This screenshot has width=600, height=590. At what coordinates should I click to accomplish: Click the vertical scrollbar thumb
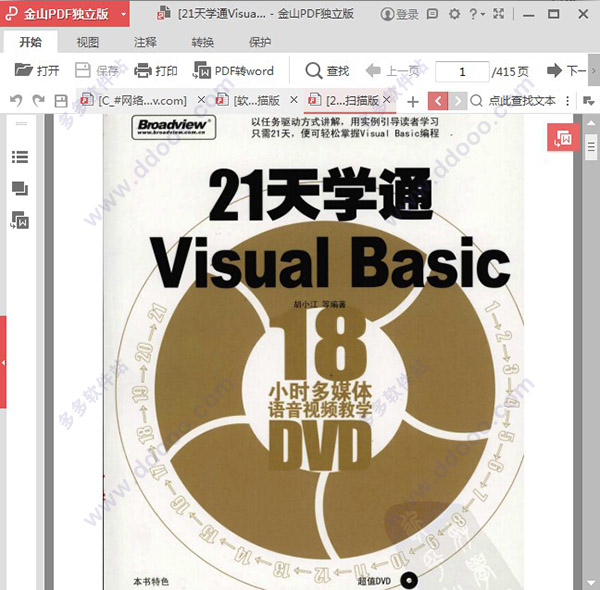(x=591, y=147)
